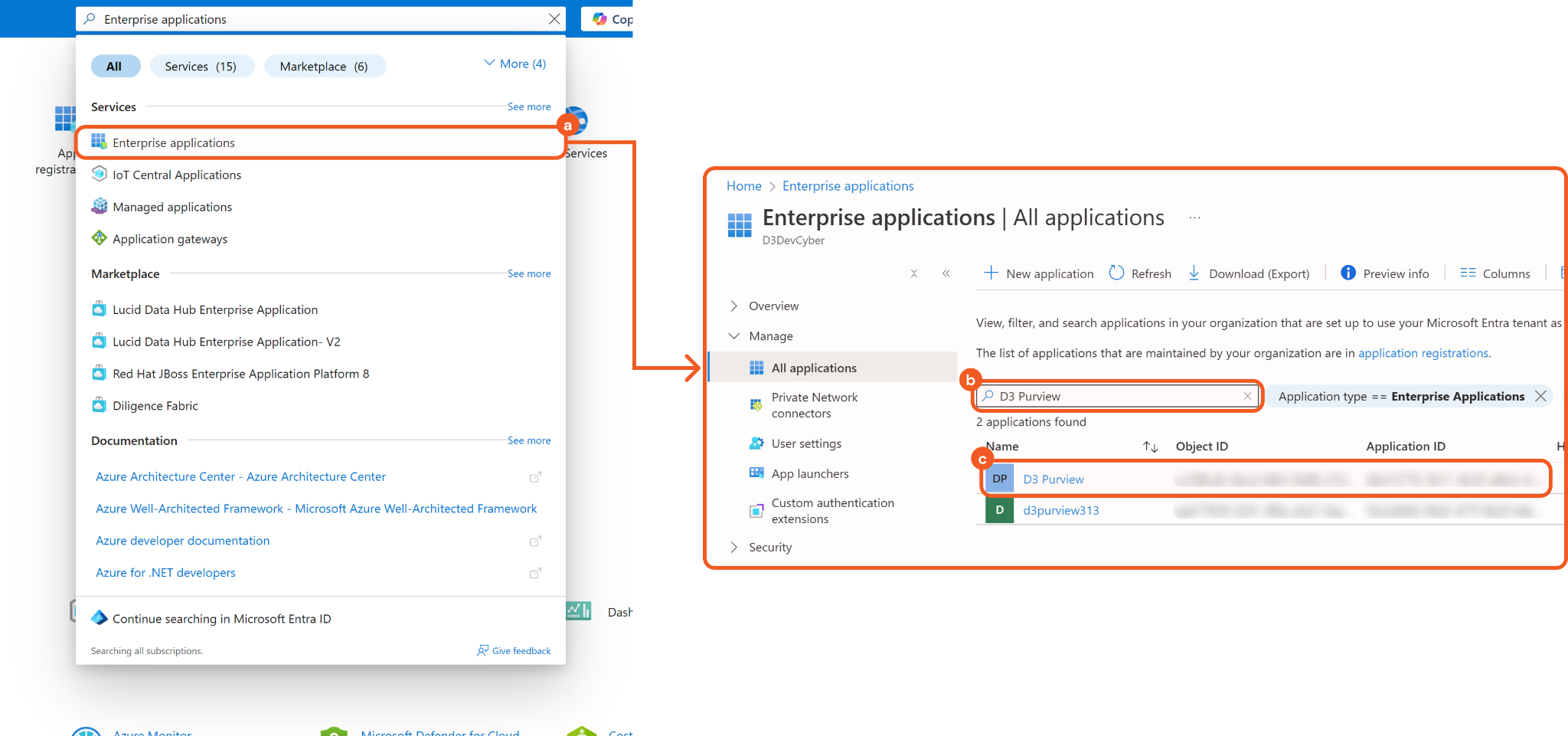Screen dimensions: 1568x736
Task: Click the Refresh icon in the toolbar
Action: tap(1116, 273)
